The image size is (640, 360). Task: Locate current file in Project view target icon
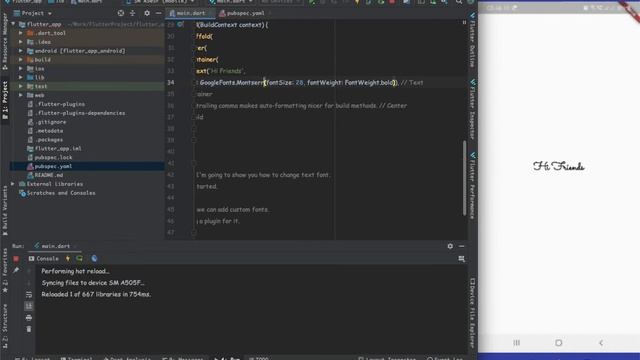121,13
